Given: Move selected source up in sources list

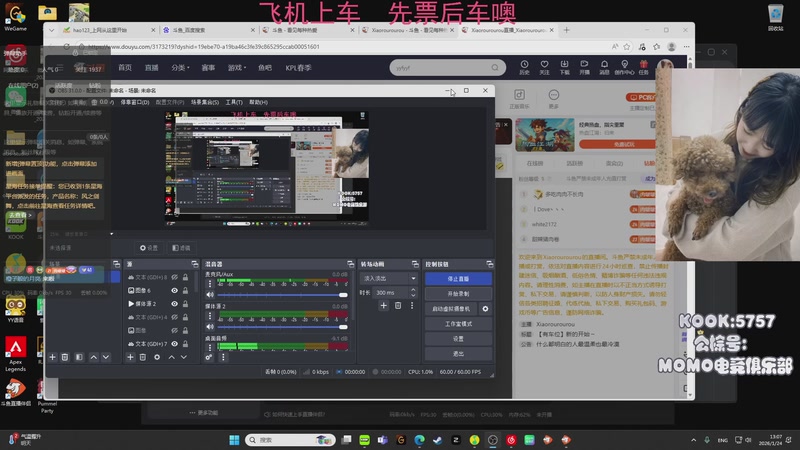Looking at the screenshot, I should point(171,357).
